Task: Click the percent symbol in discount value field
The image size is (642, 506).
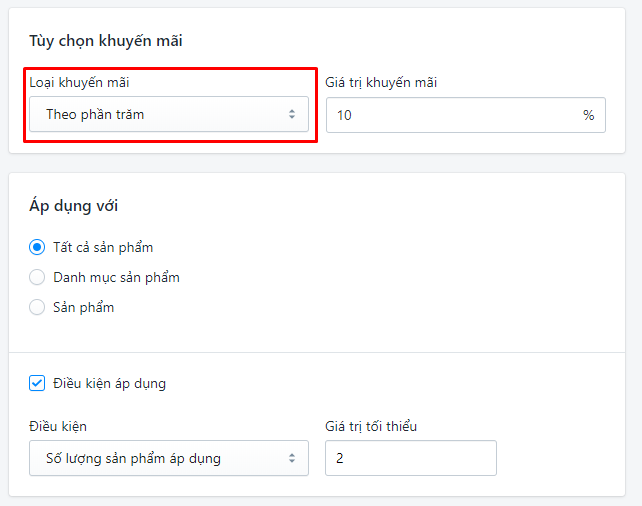Action: pos(588,115)
